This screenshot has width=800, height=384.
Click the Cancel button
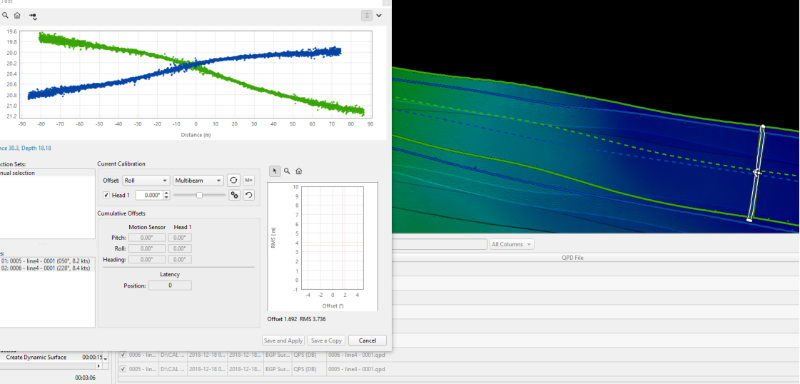pyautogui.click(x=367, y=341)
